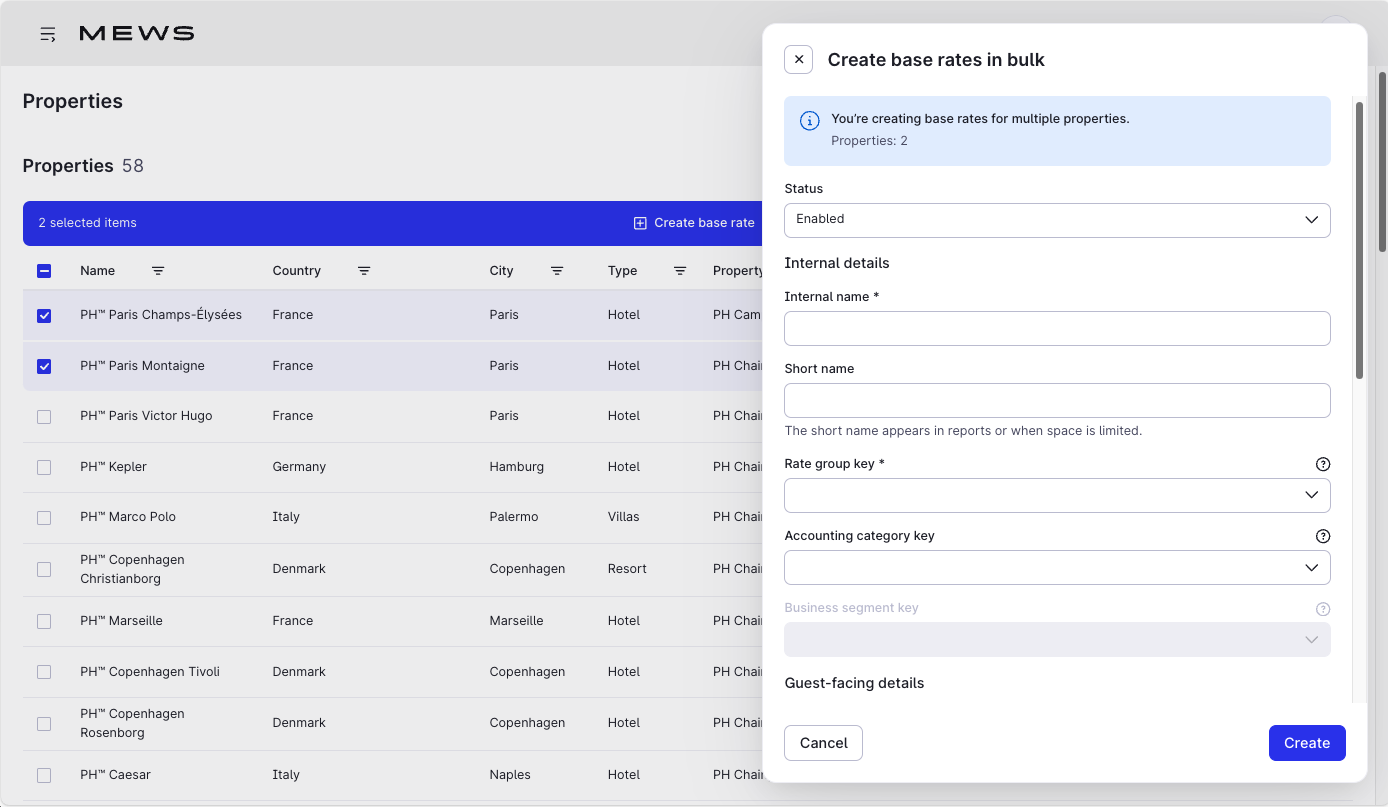Click the Country column filter icon
The image size is (1388, 807).
pos(364,271)
